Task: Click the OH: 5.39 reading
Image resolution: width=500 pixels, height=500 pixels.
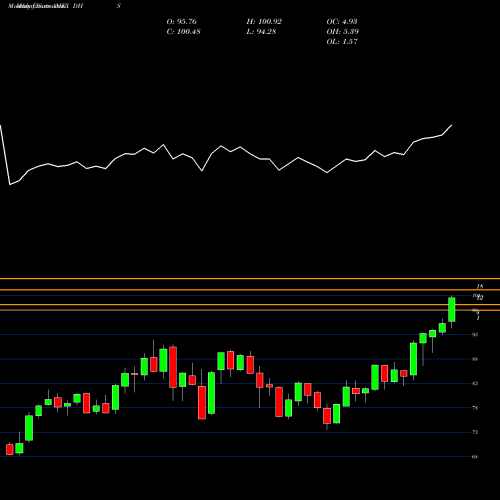Action: point(342,32)
